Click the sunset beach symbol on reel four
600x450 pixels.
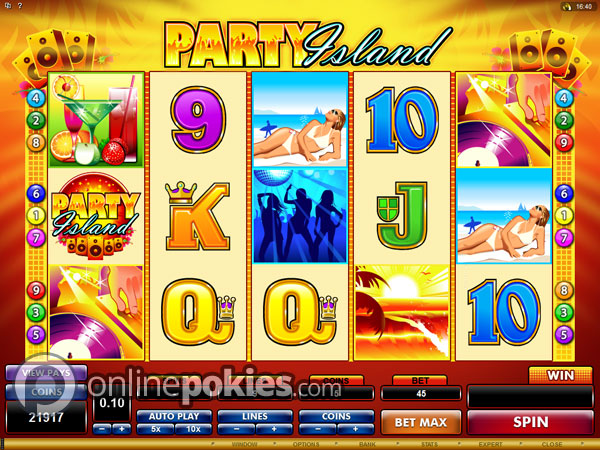(x=402, y=312)
